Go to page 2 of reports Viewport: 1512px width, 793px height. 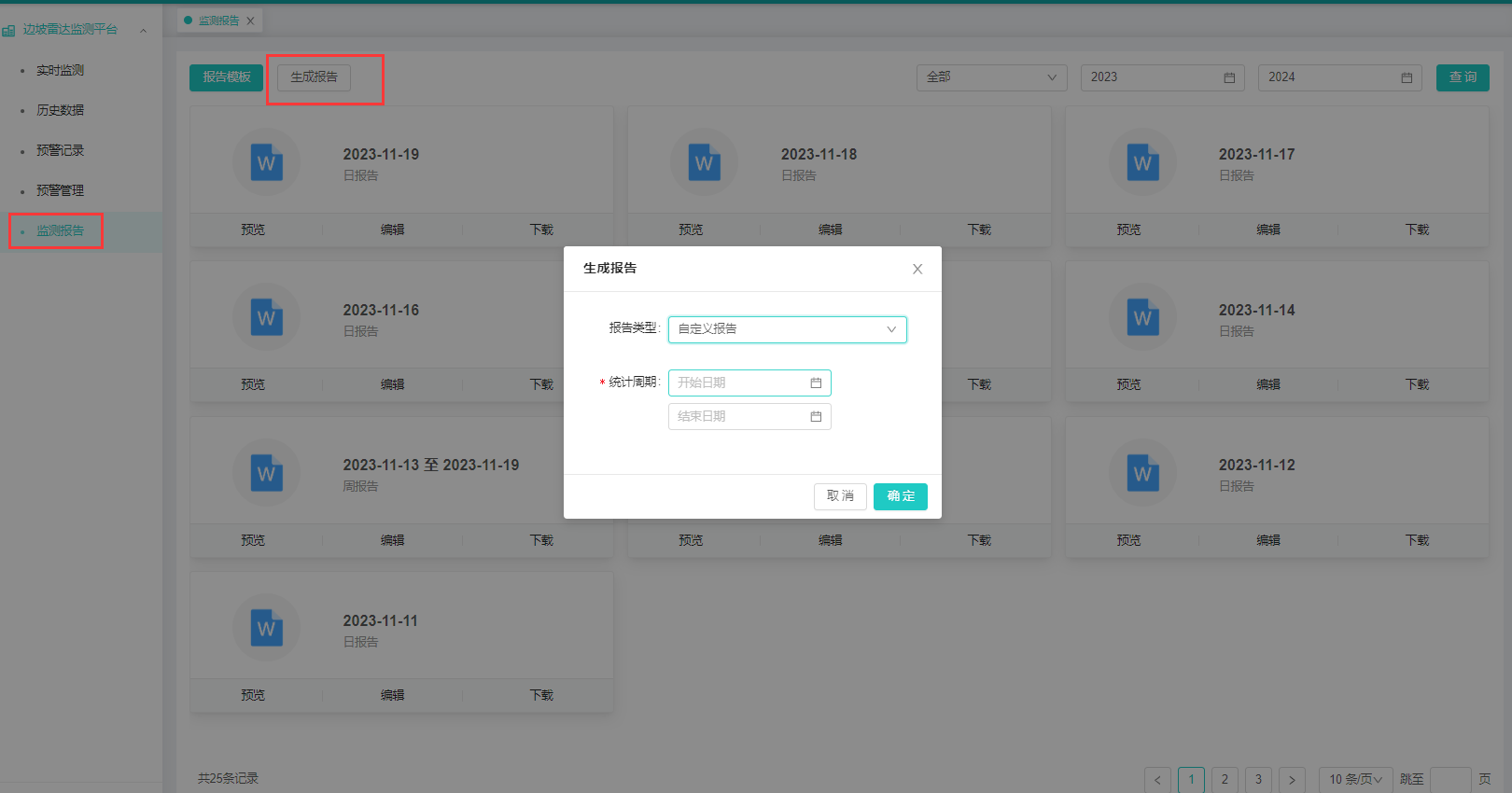(1225, 779)
